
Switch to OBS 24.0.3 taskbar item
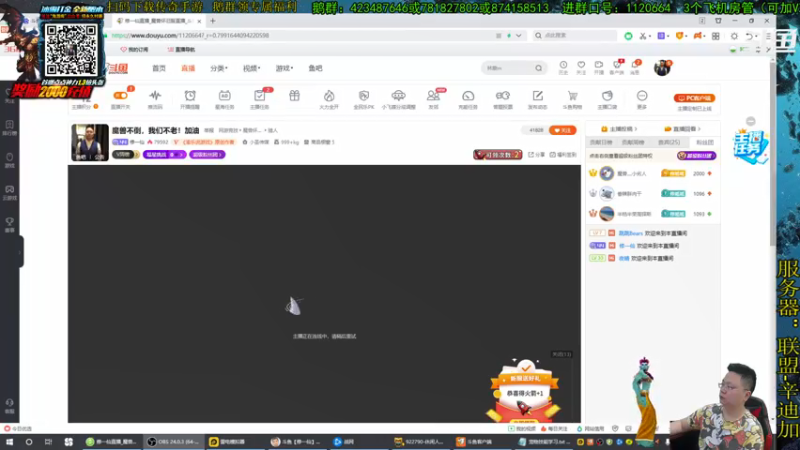click(x=174, y=442)
